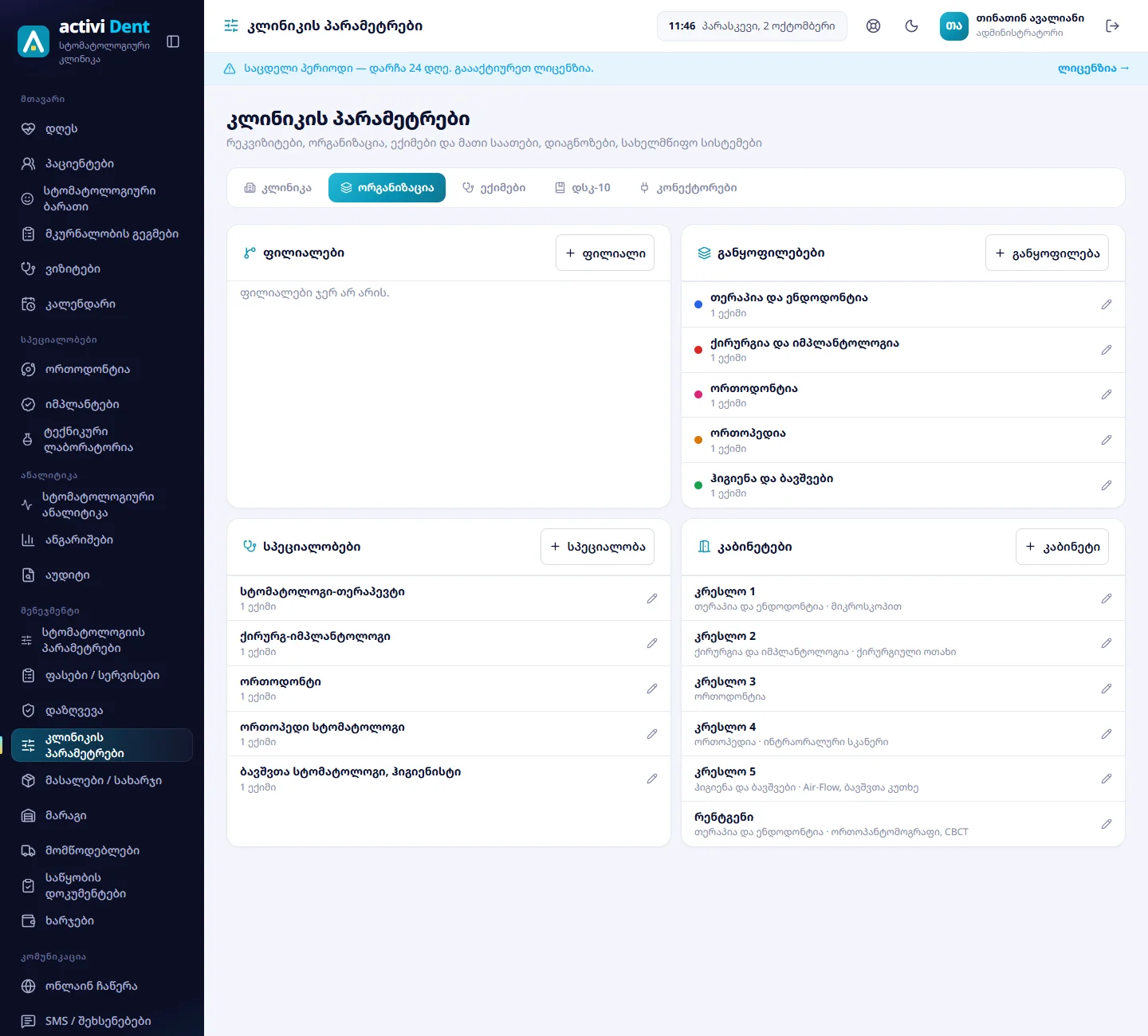This screenshot has width=1148, height=1036.
Task: Toggle dark mode with the moon icon
Action: pos(912,26)
